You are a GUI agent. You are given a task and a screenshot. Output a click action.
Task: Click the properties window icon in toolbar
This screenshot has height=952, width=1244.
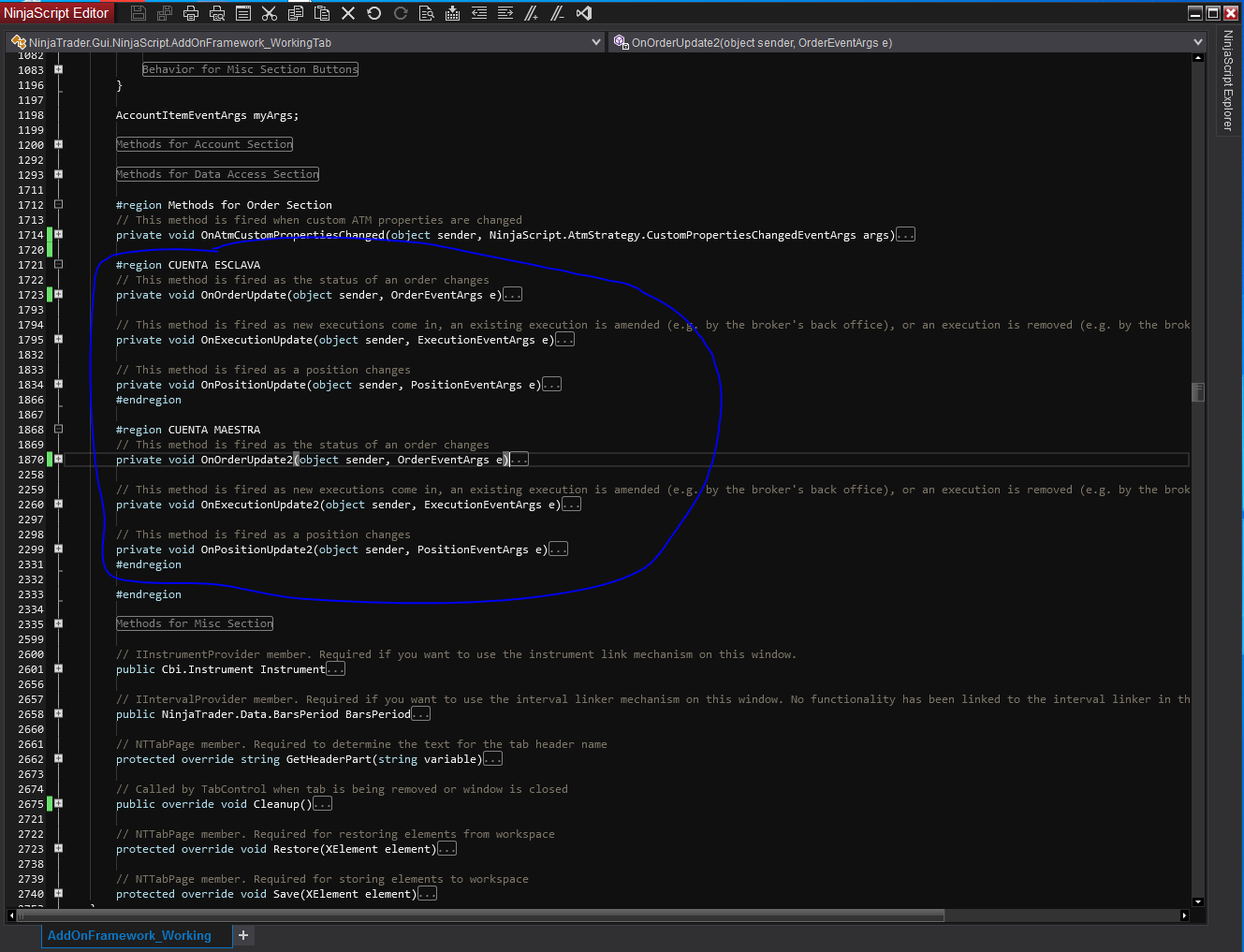coord(243,13)
